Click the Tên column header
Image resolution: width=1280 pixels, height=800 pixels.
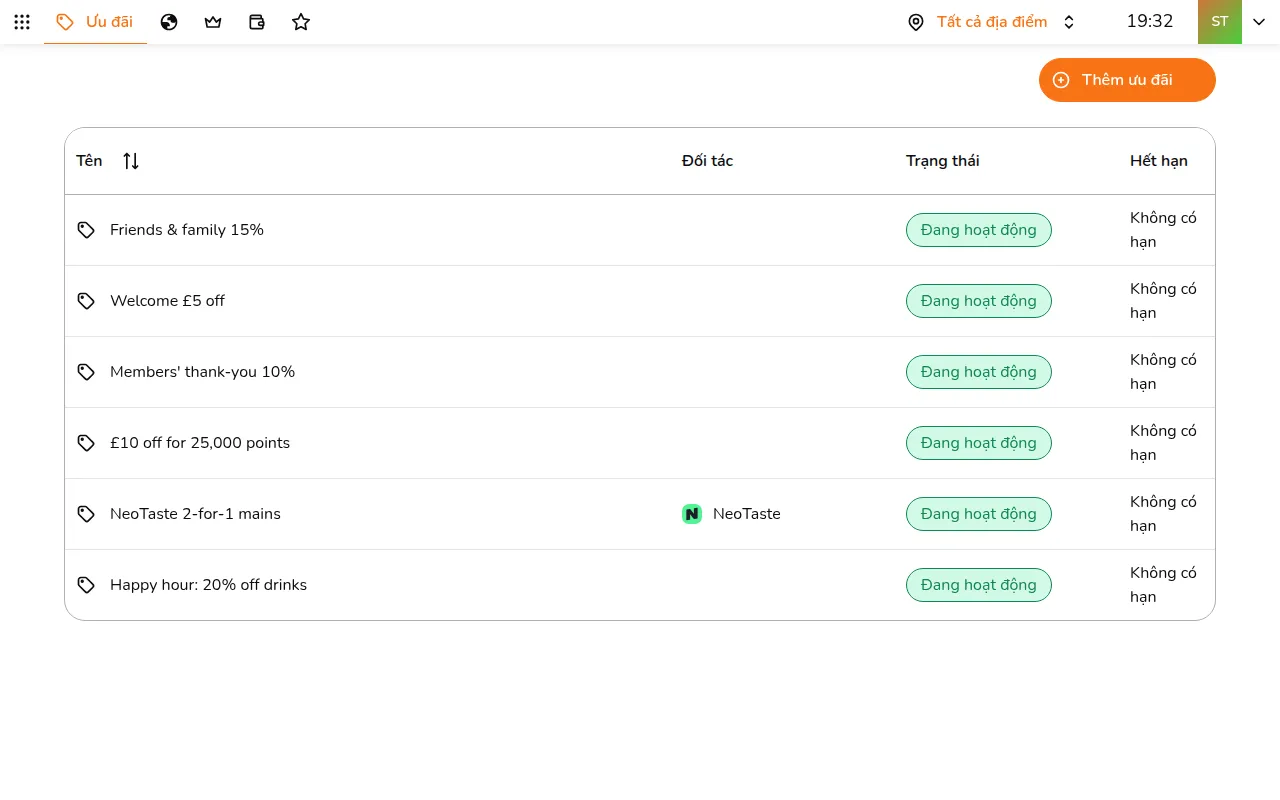click(89, 161)
